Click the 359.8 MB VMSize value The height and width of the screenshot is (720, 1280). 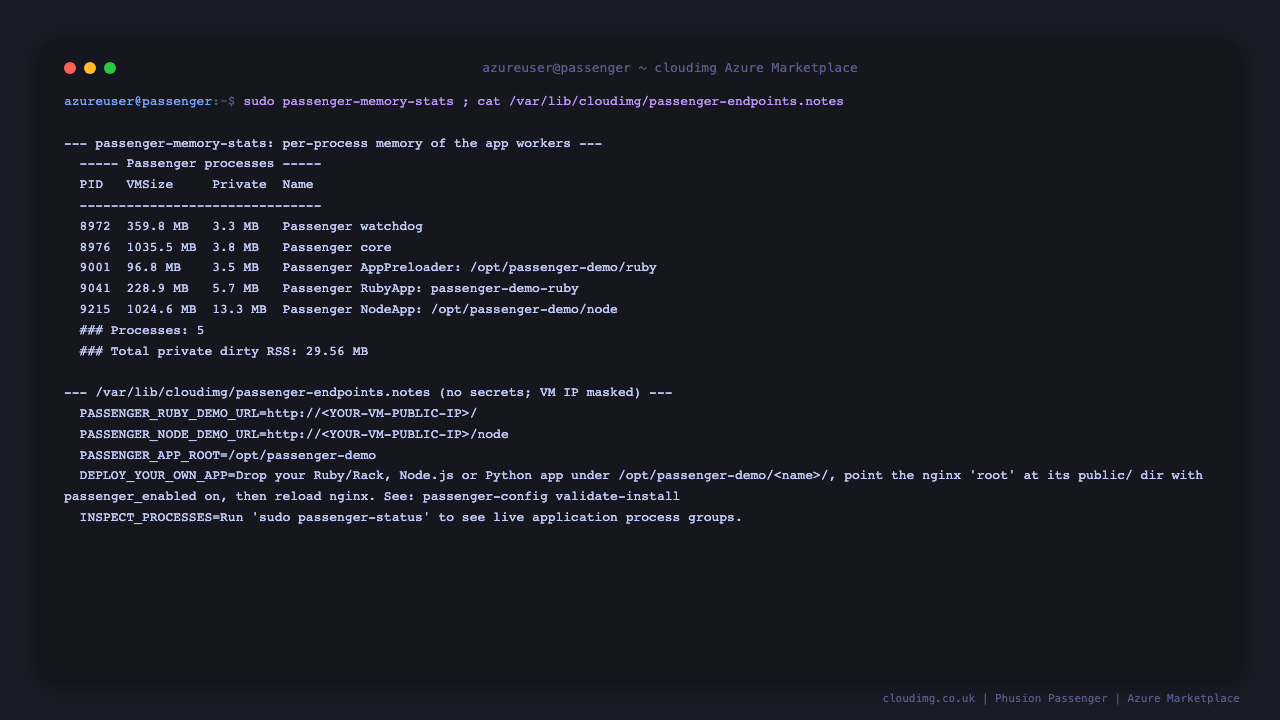(x=158, y=226)
